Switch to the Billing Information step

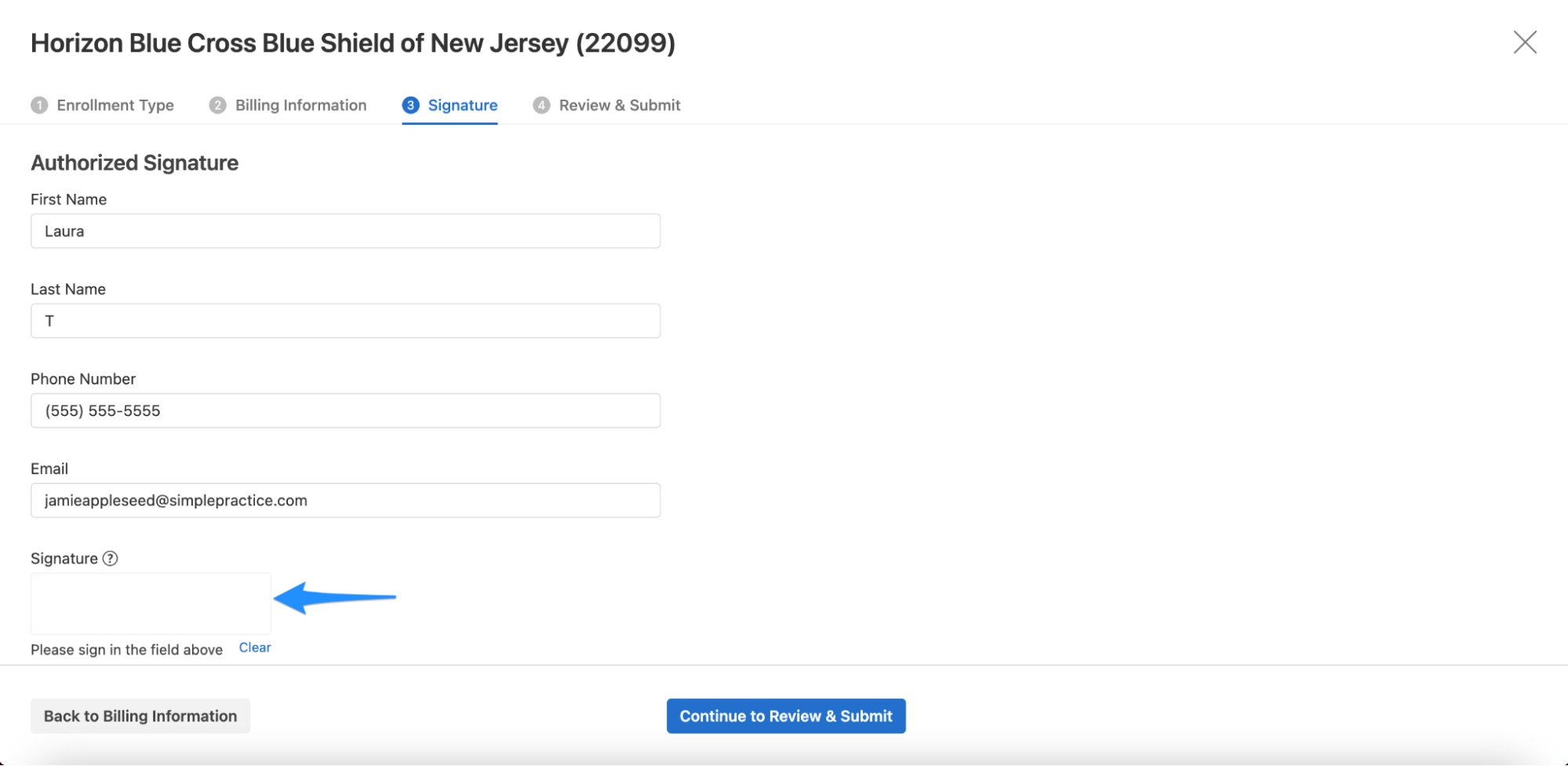(x=300, y=104)
